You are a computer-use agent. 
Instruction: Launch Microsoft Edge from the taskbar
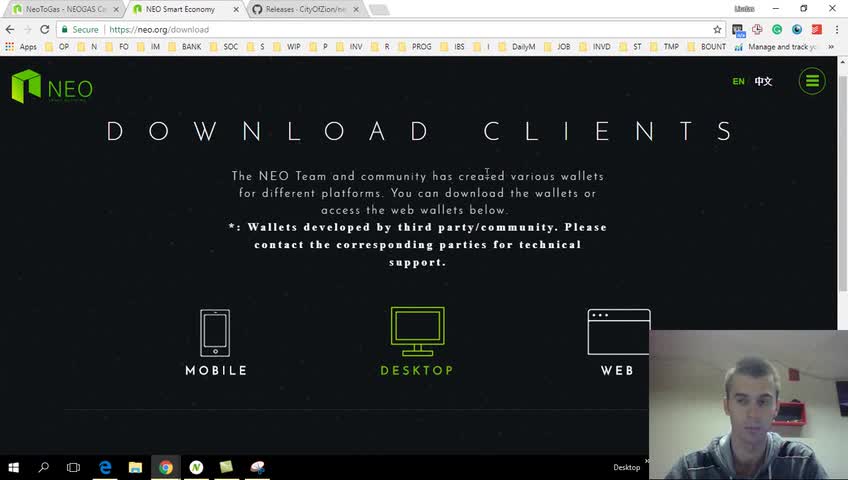(x=105, y=467)
